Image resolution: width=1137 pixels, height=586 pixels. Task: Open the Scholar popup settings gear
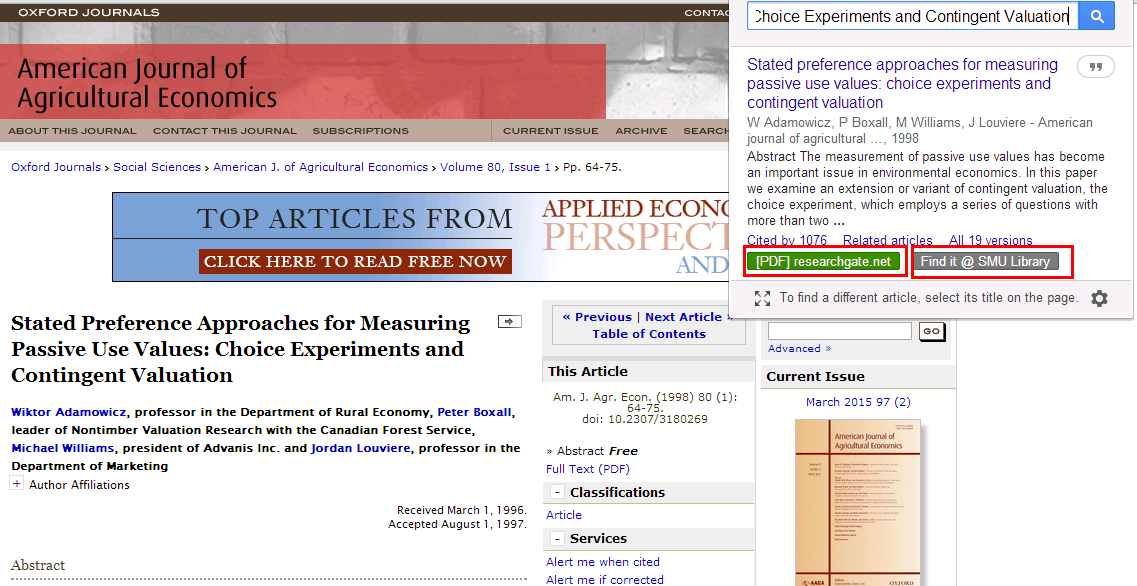1099,298
